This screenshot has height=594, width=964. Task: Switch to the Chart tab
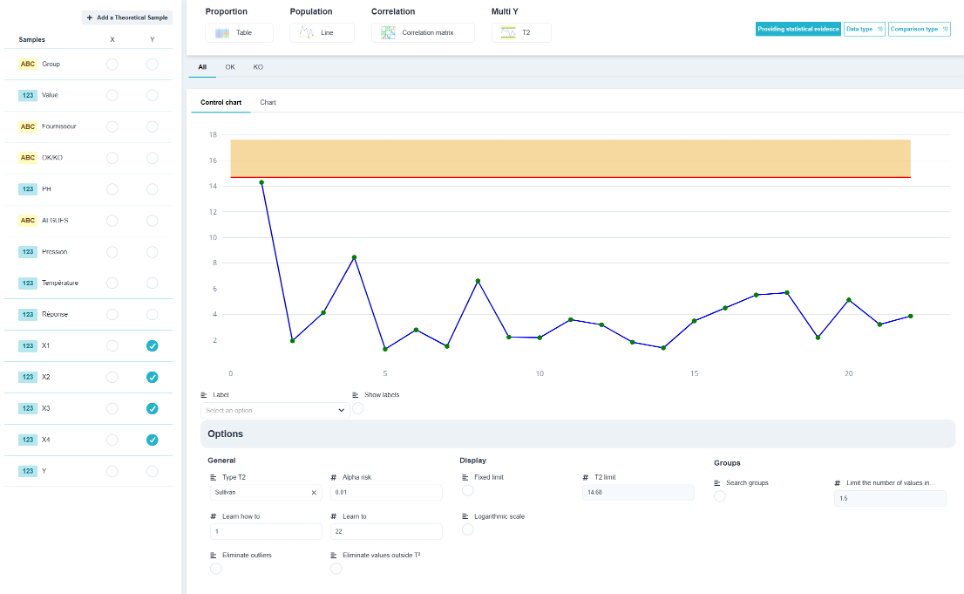click(x=268, y=103)
